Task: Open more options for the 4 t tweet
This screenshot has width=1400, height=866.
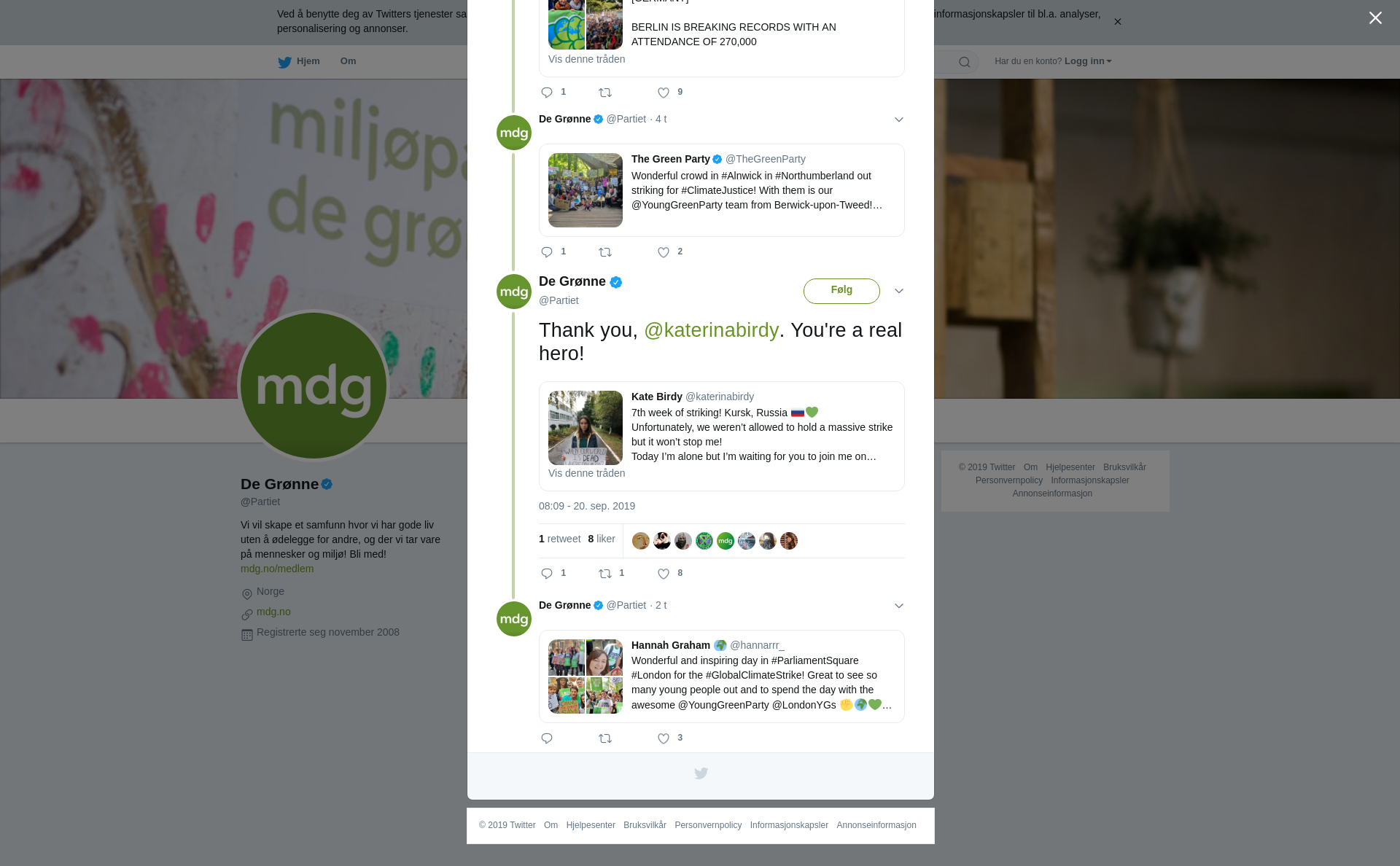Action: pyautogui.click(x=899, y=120)
